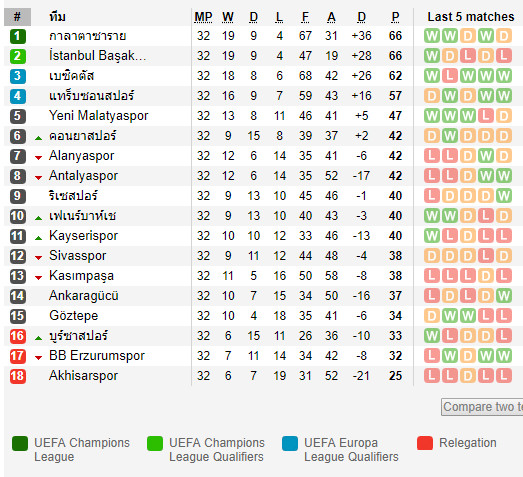The image size is (523, 477).
Task: Click first W result icon for Yeni Malatyaspor
Action: click(432, 116)
